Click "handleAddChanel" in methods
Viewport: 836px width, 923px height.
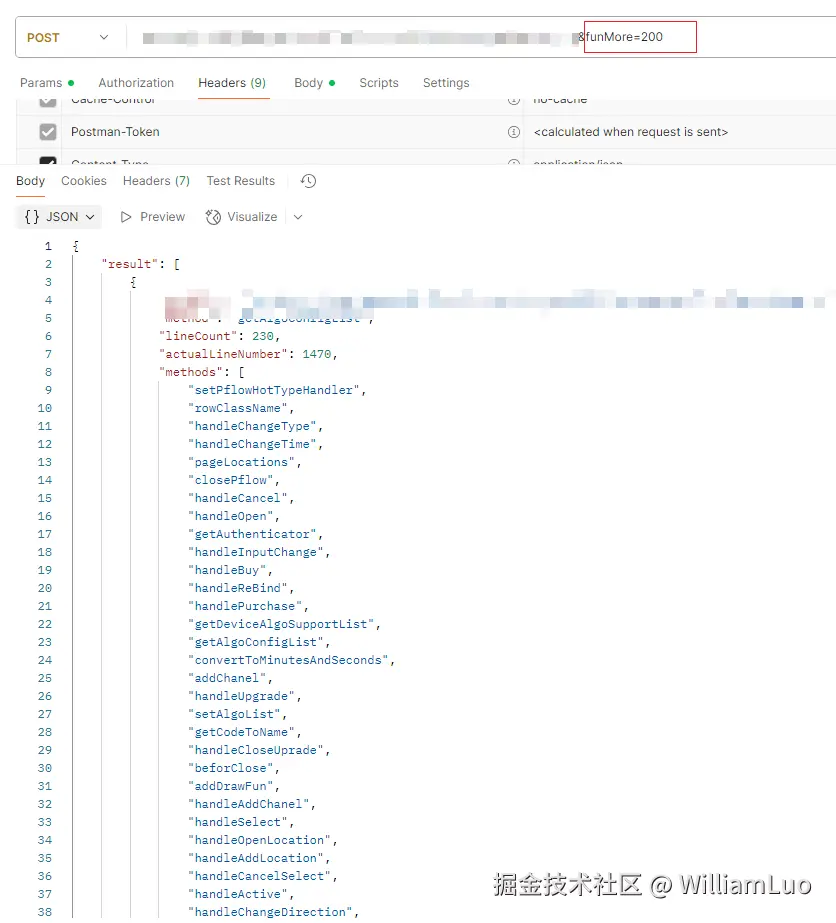pos(248,804)
